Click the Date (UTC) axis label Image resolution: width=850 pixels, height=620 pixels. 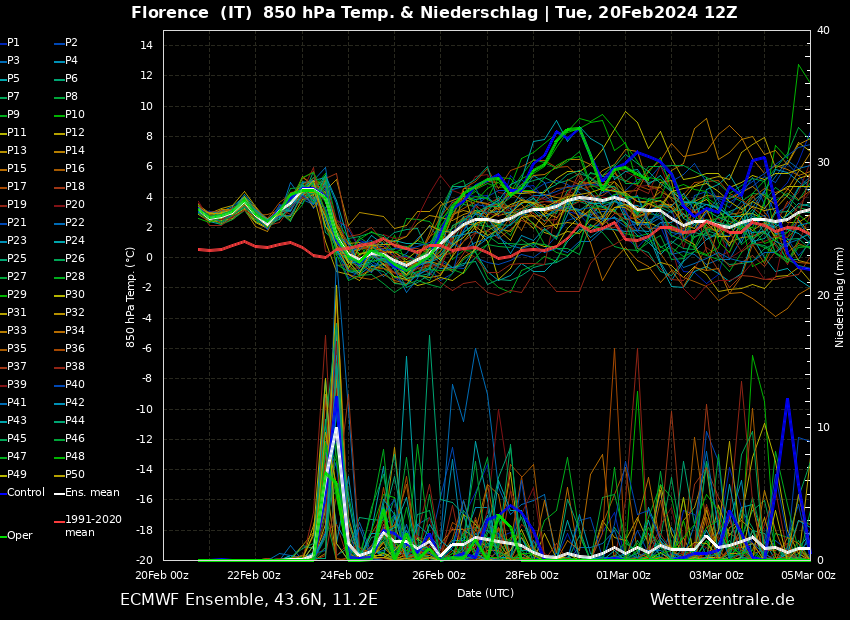point(485,593)
